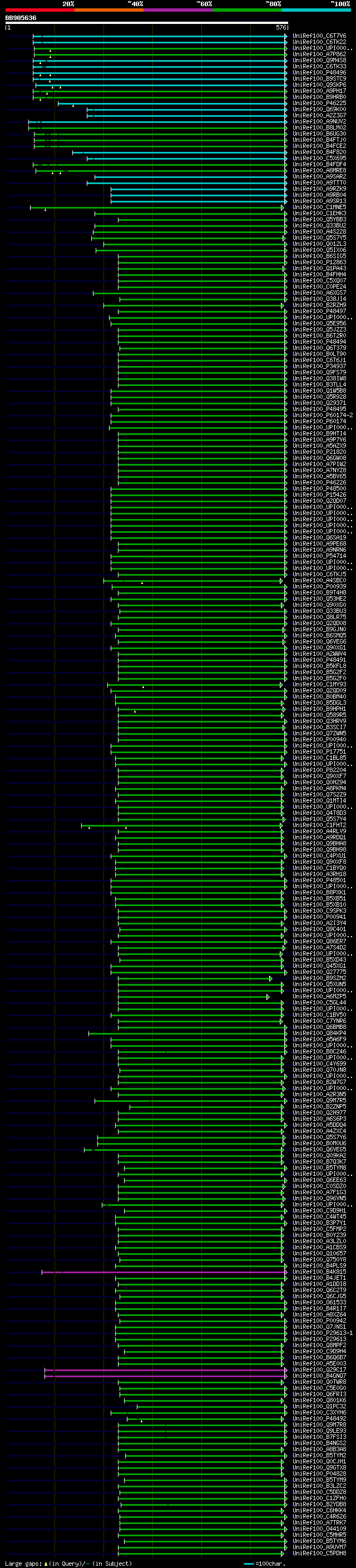Click hit label UniRef100_B4K815
Image resolution: width=356 pixels, height=1568 pixels.
tap(319, 1272)
